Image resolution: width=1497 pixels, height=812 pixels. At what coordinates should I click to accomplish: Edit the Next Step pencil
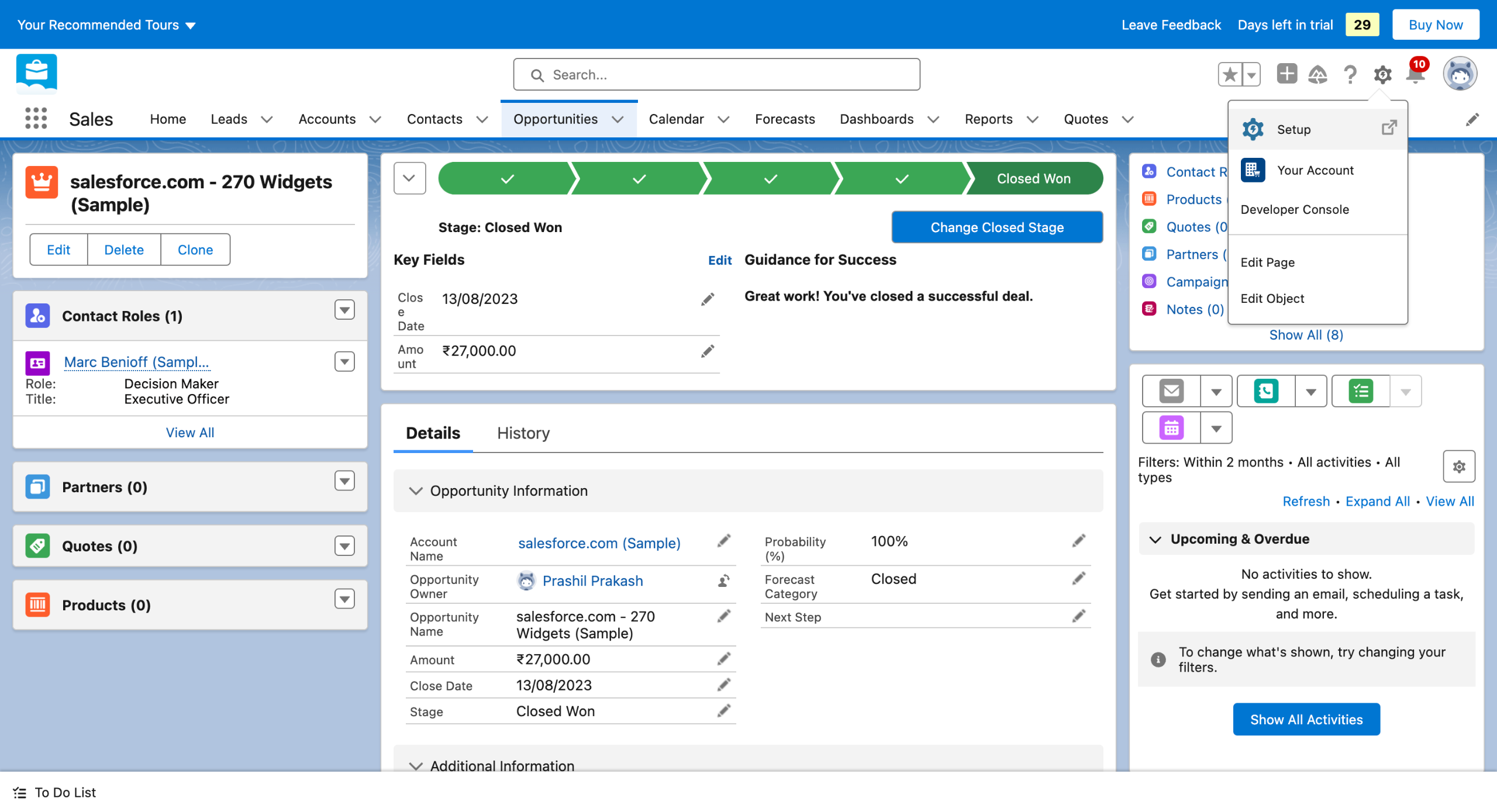coord(1079,616)
